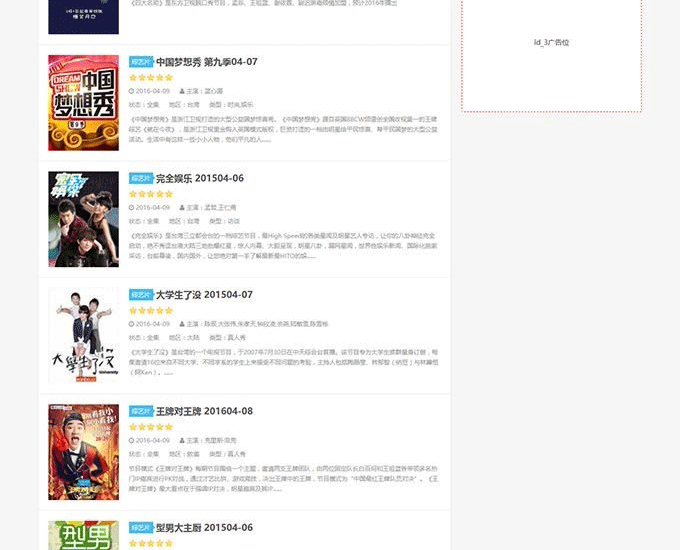This screenshot has width=680, height=550.
Task: Click the person icon in 大学生了没 entry
Action: 182,324
